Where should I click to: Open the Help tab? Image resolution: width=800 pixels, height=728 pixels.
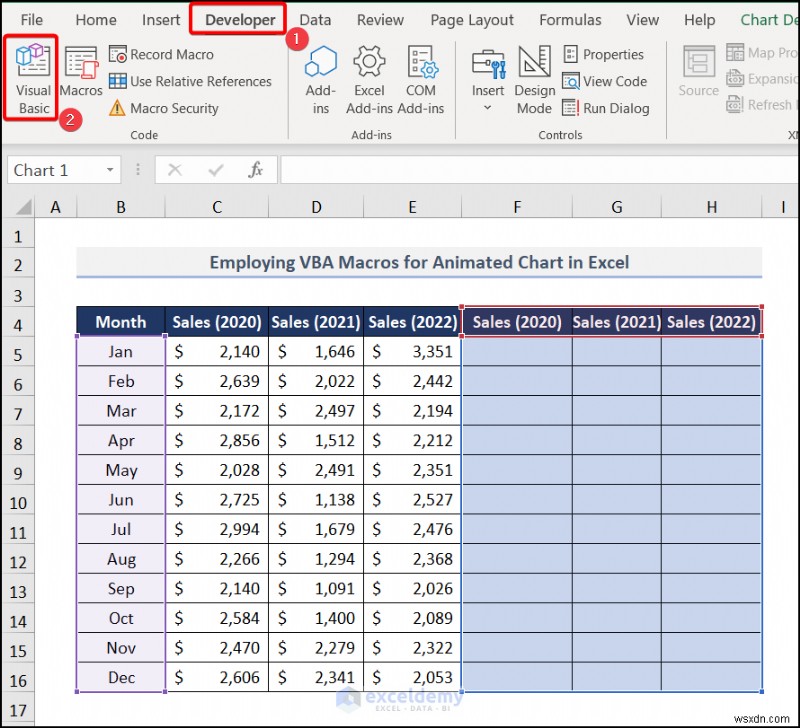click(699, 20)
